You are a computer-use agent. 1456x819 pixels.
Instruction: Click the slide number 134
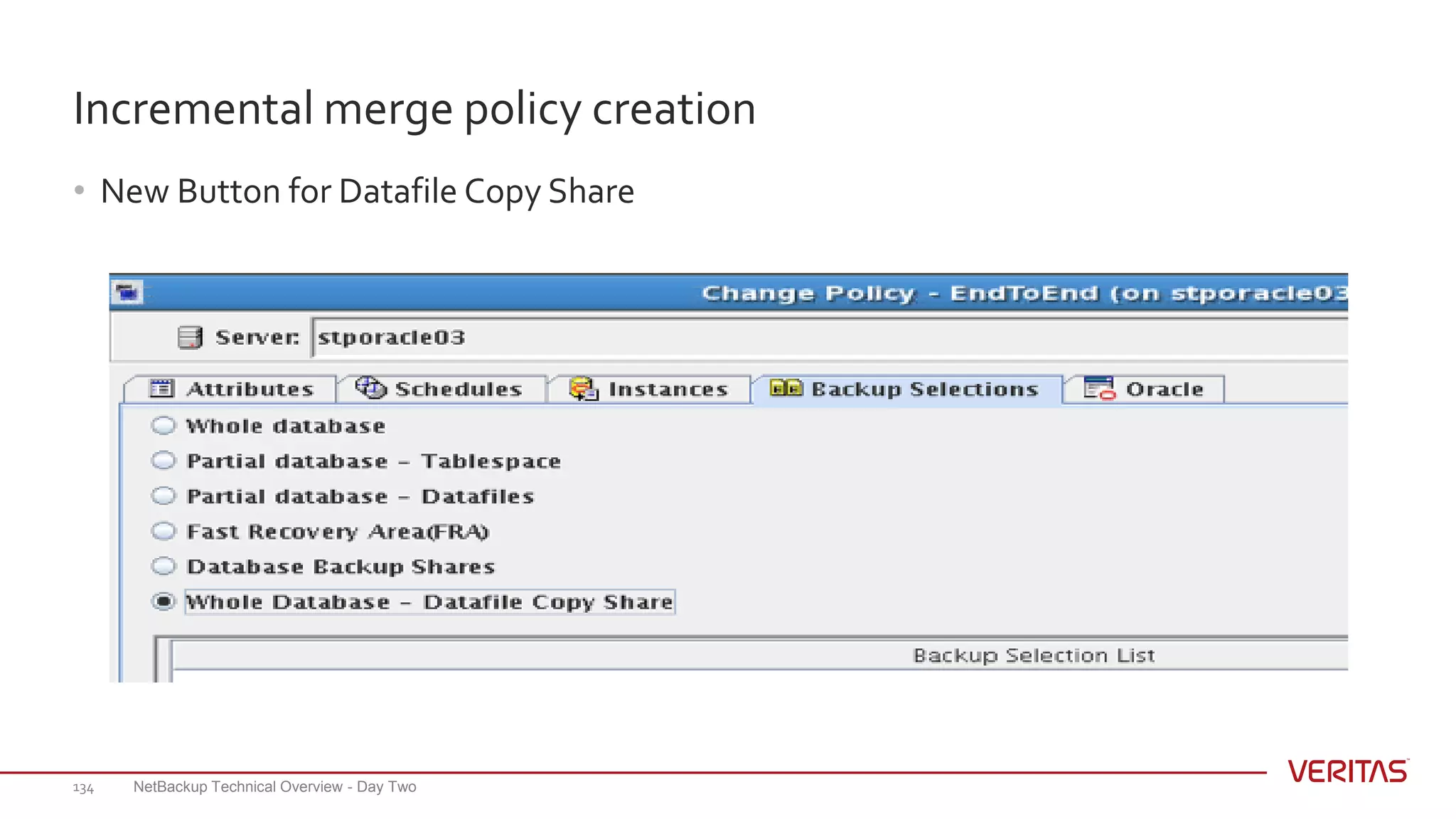tap(83, 788)
